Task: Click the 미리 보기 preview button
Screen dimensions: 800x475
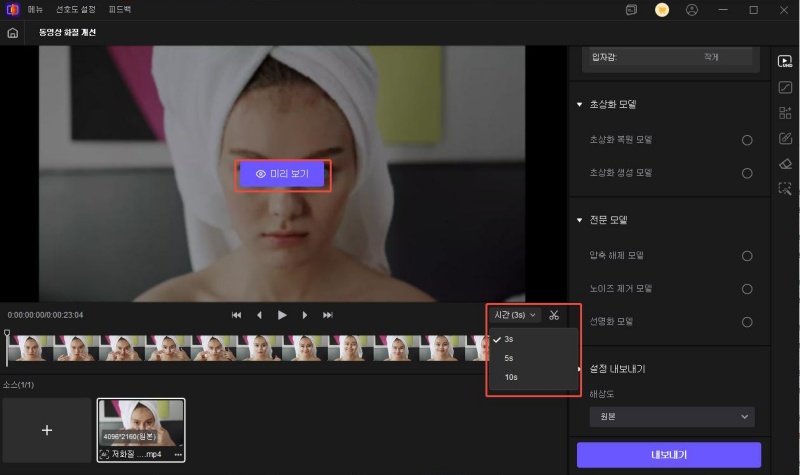Action: click(281, 174)
